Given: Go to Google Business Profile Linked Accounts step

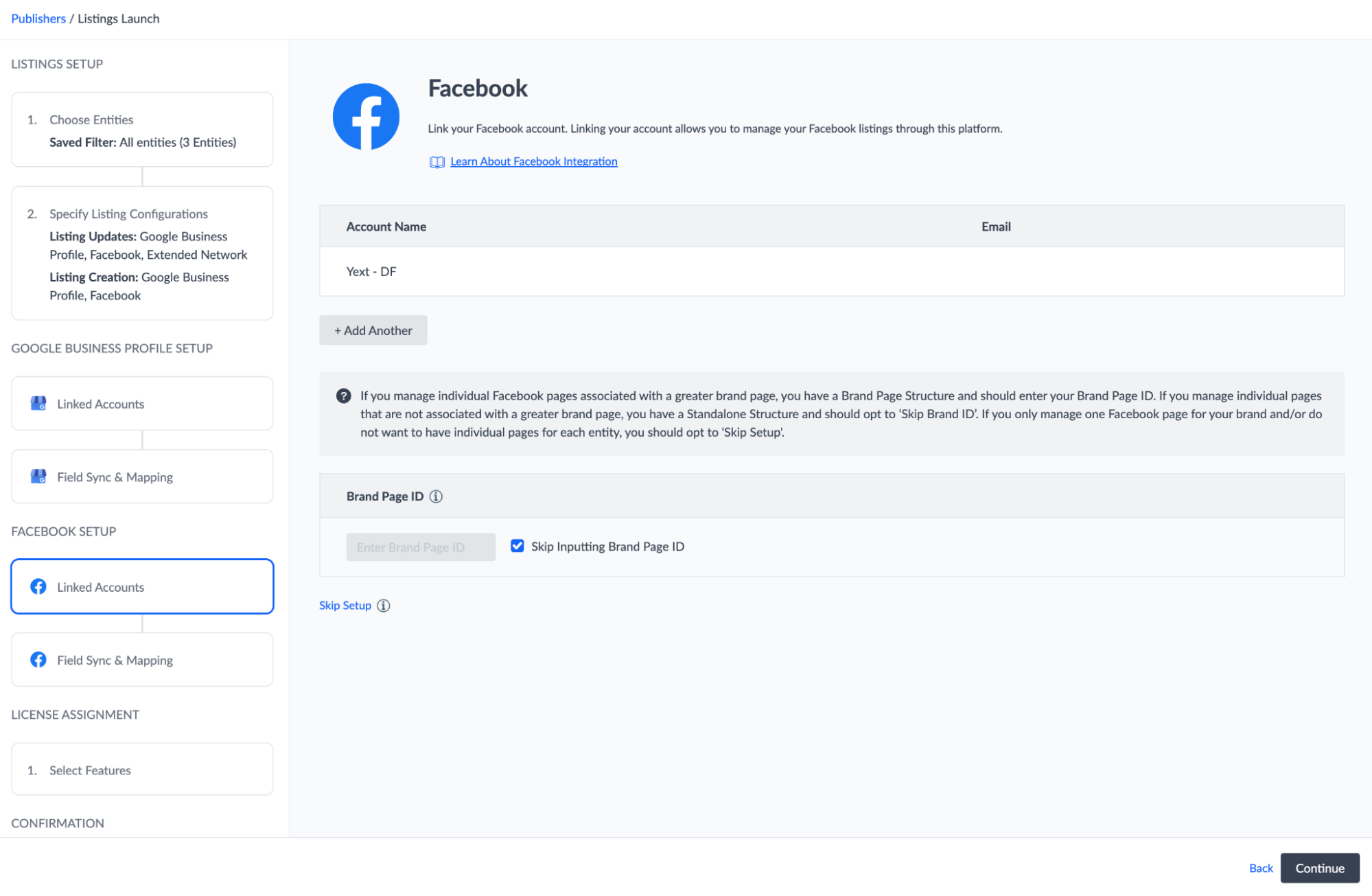Looking at the screenshot, I should pyautogui.click(x=142, y=404).
